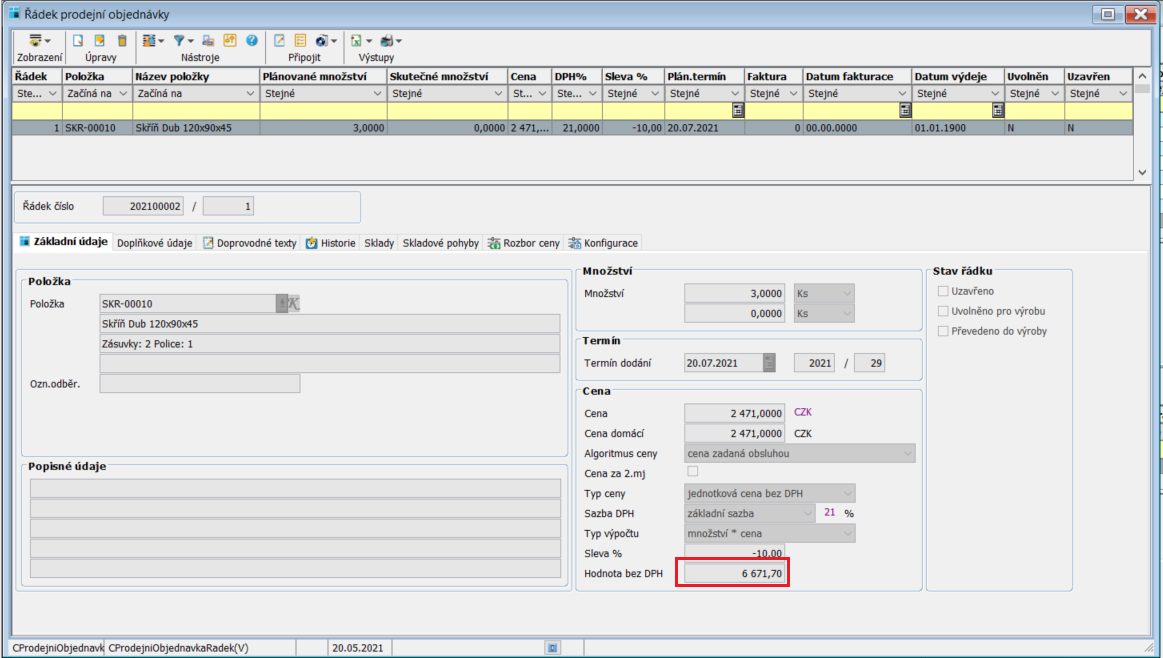Open the Typ ceny combo box

point(847,494)
